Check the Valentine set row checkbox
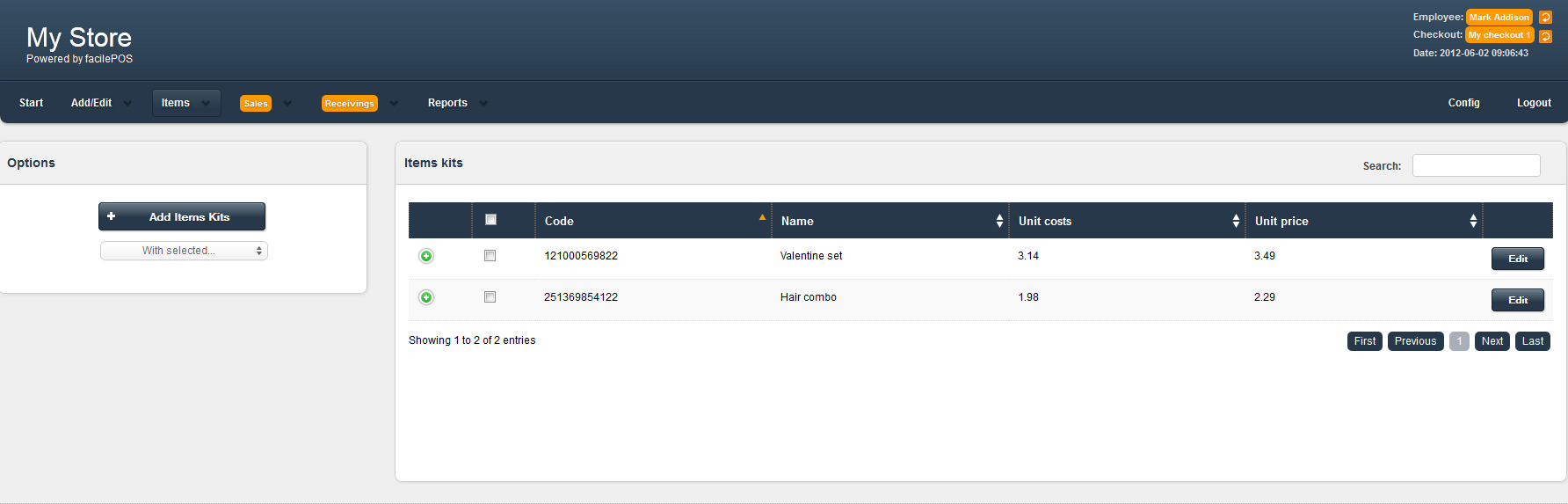This screenshot has width=1568, height=504. coord(490,256)
